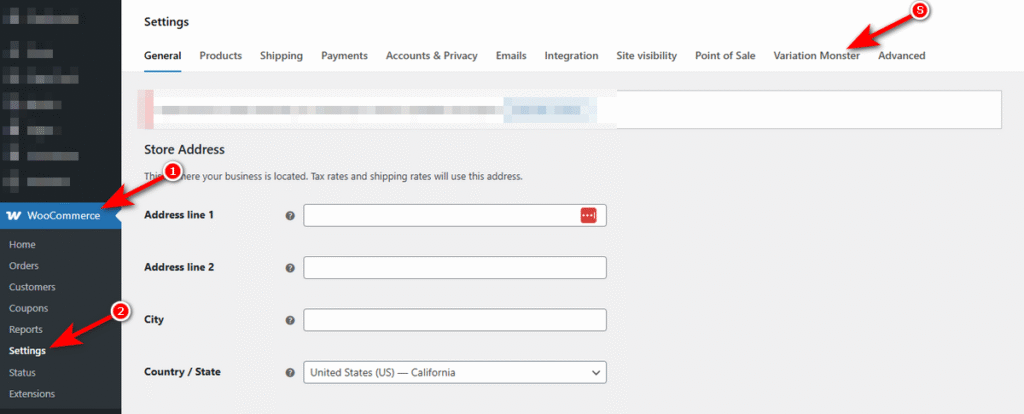Click the help icon beside Country / State

pyautogui.click(x=290, y=373)
